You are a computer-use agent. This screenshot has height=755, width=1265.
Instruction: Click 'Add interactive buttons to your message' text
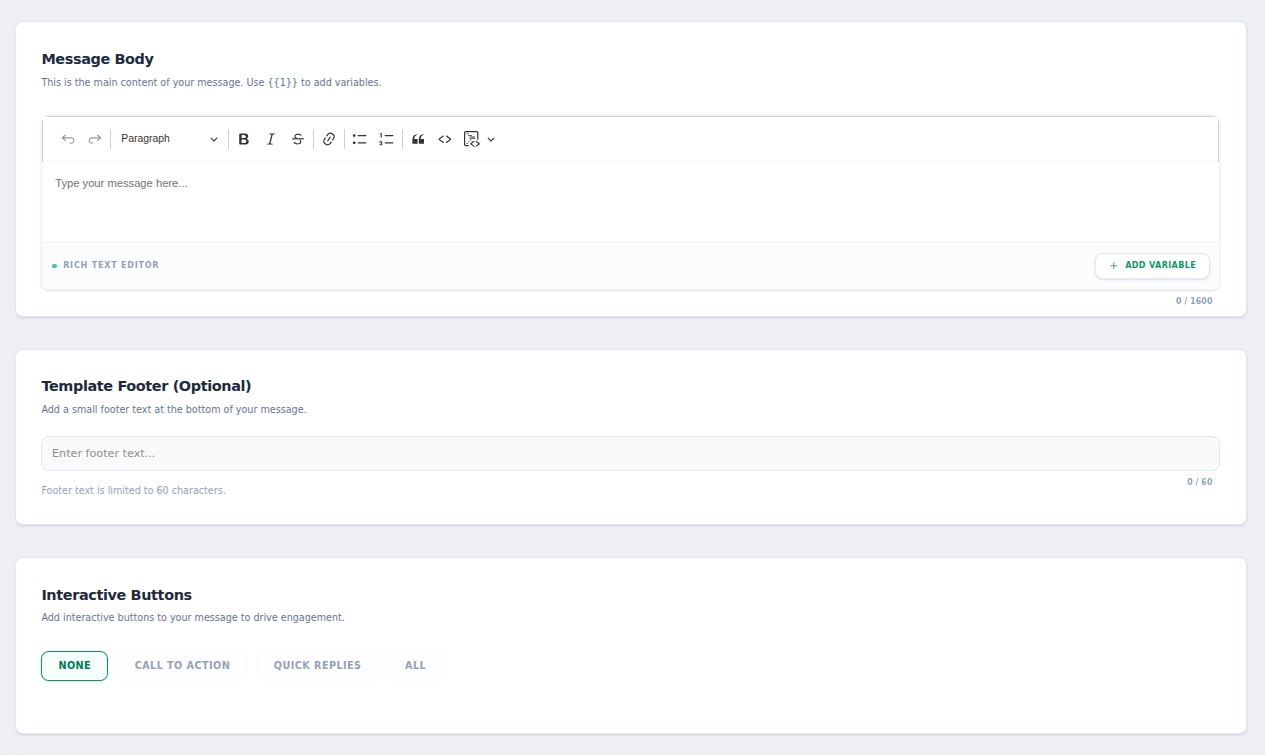[x=193, y=618]
